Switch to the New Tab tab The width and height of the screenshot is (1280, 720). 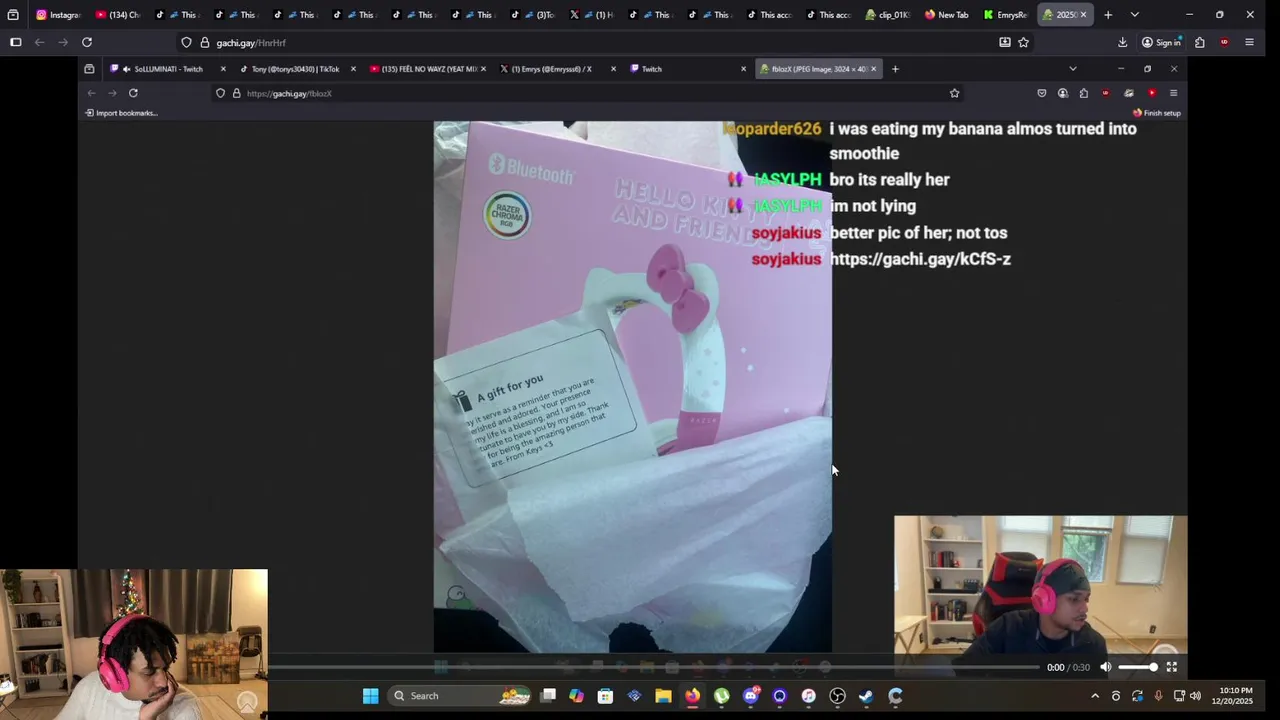point(947,15)
